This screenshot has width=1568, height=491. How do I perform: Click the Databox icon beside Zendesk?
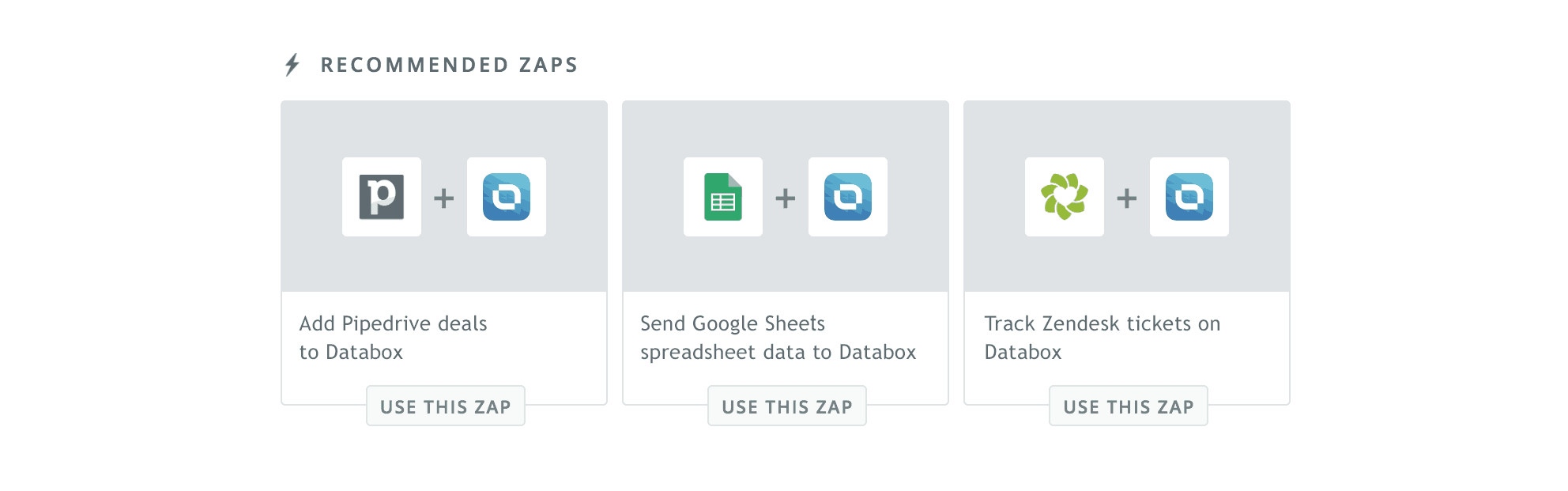1189,197
